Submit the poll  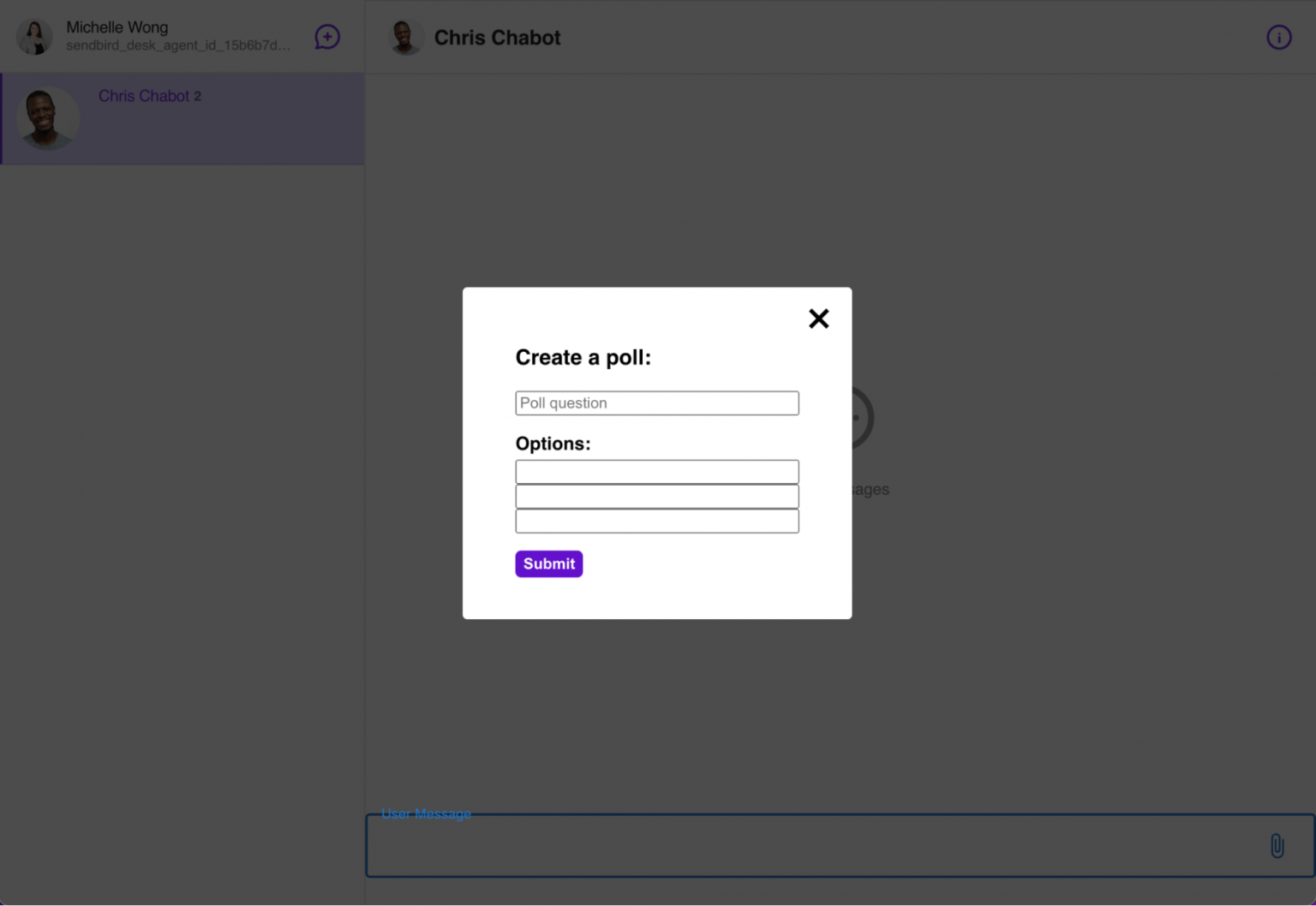(x=549, y=563)
